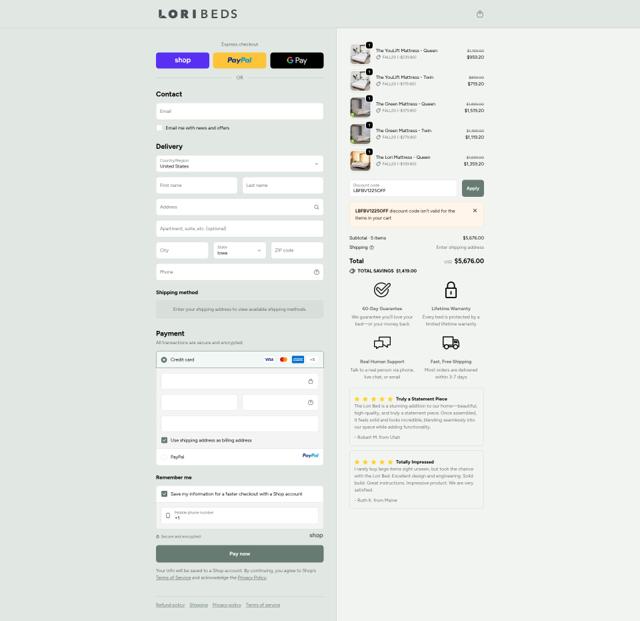The width and height of the screenshot is (640, 621).
Task: Click Apartment, suite, etc. optional field
Action: (240, 229)
